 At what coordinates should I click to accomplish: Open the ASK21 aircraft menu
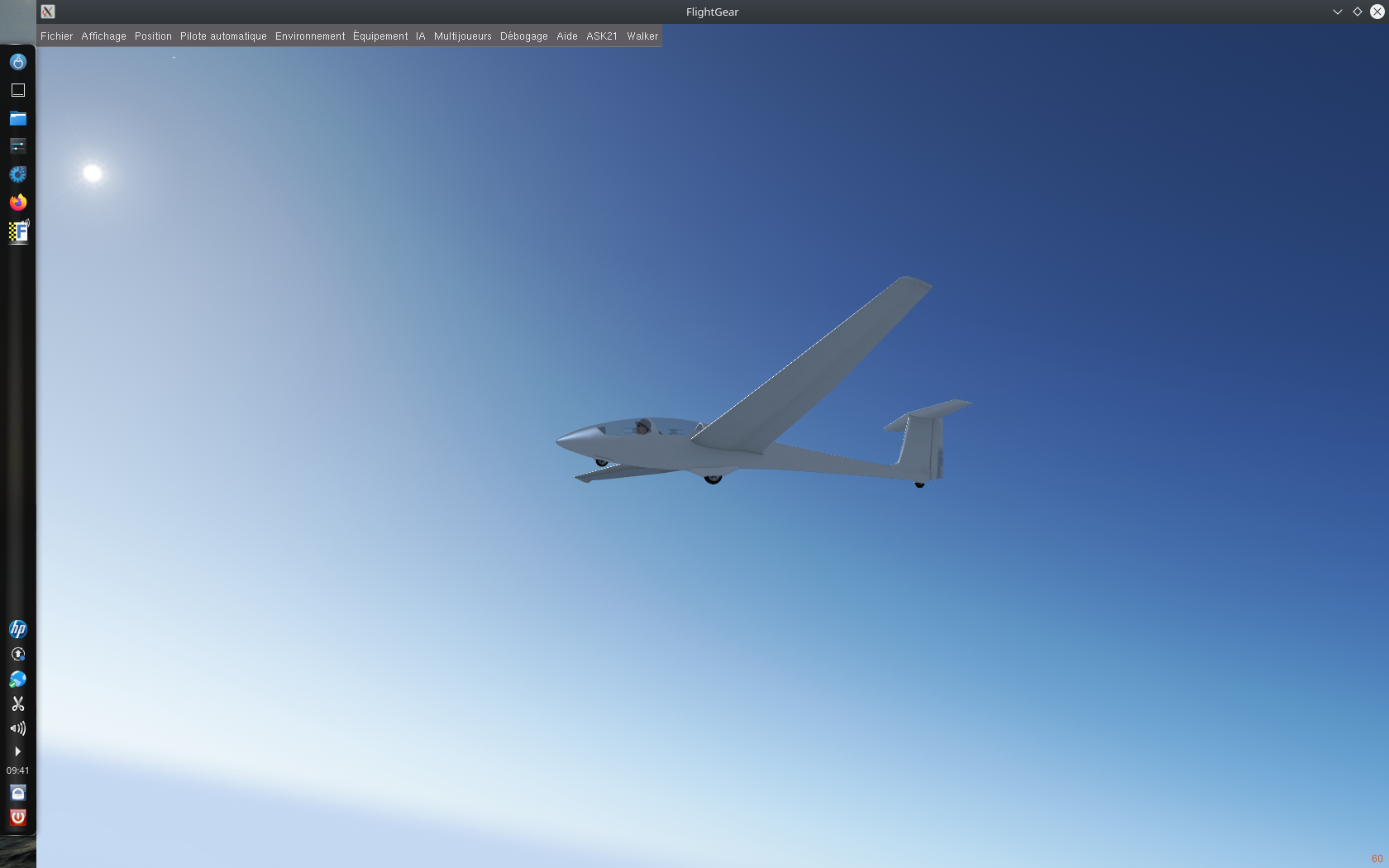602,36
